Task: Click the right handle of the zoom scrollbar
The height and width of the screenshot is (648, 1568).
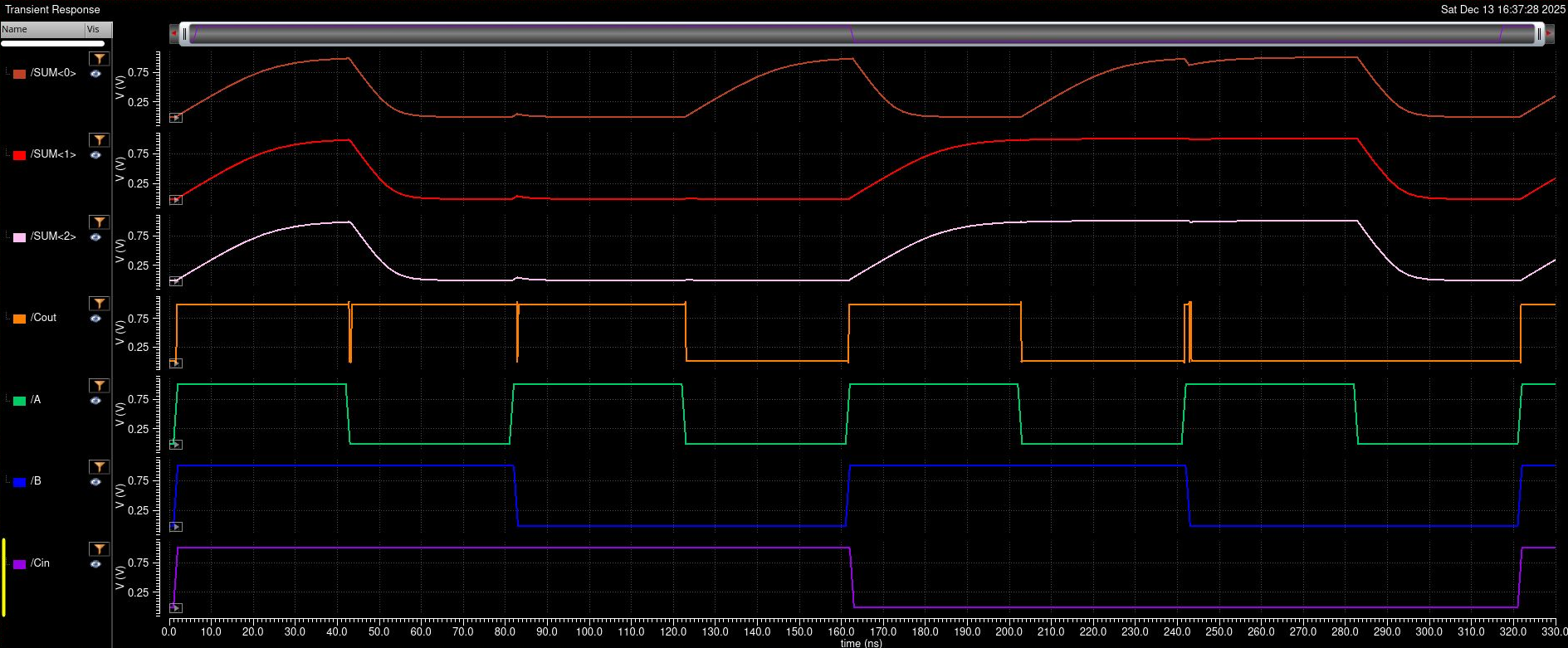Action: (x=1539, y=34)
